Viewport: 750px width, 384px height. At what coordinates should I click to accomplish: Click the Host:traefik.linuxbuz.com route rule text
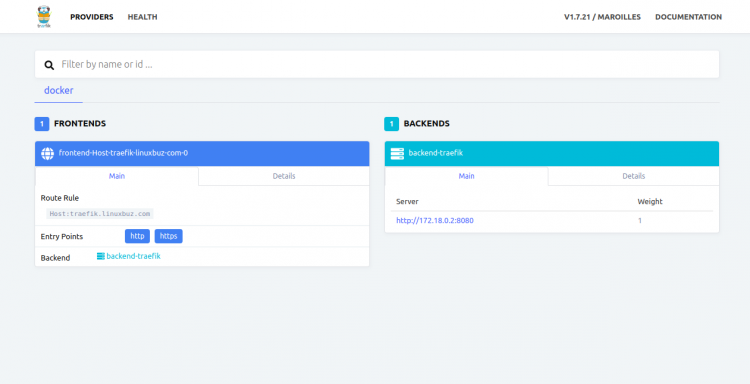100,214
